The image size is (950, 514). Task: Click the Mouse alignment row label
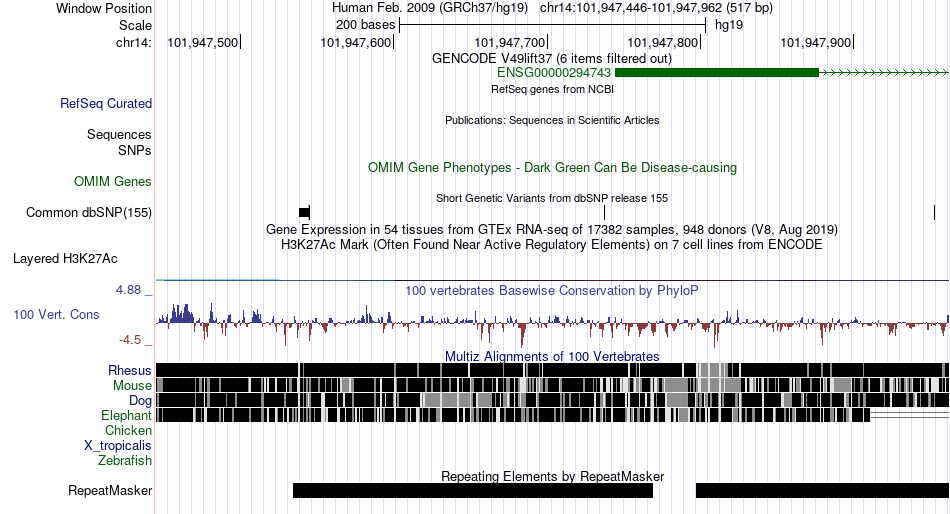[x=132, y=386]
